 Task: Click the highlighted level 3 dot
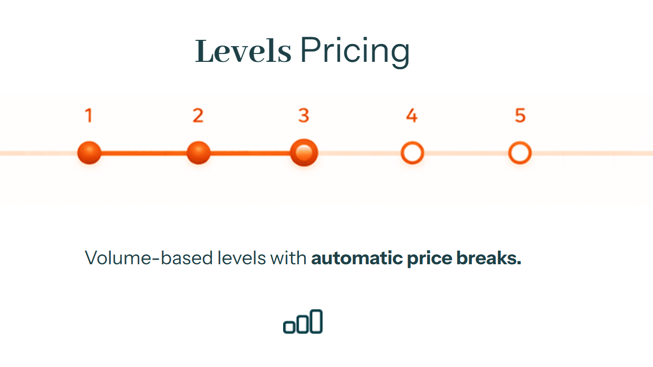pos(304,152)
